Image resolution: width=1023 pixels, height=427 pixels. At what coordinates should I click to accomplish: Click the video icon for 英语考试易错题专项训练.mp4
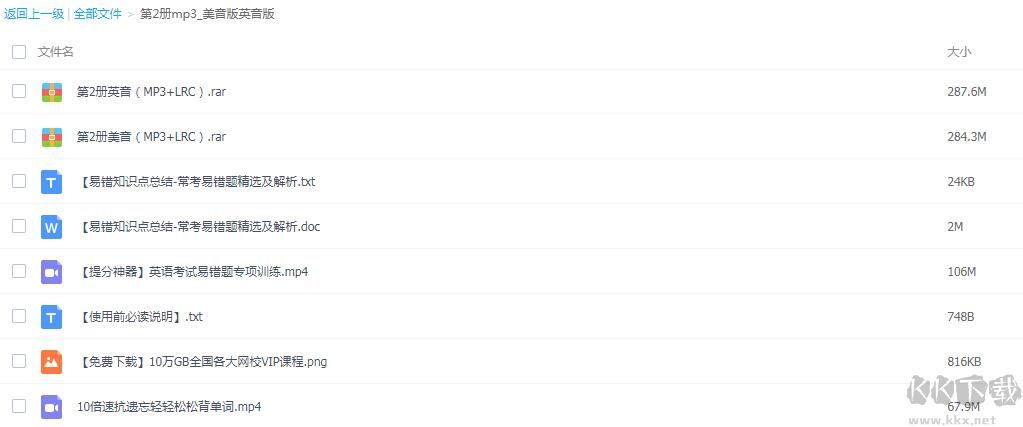[x=52, y=272]
